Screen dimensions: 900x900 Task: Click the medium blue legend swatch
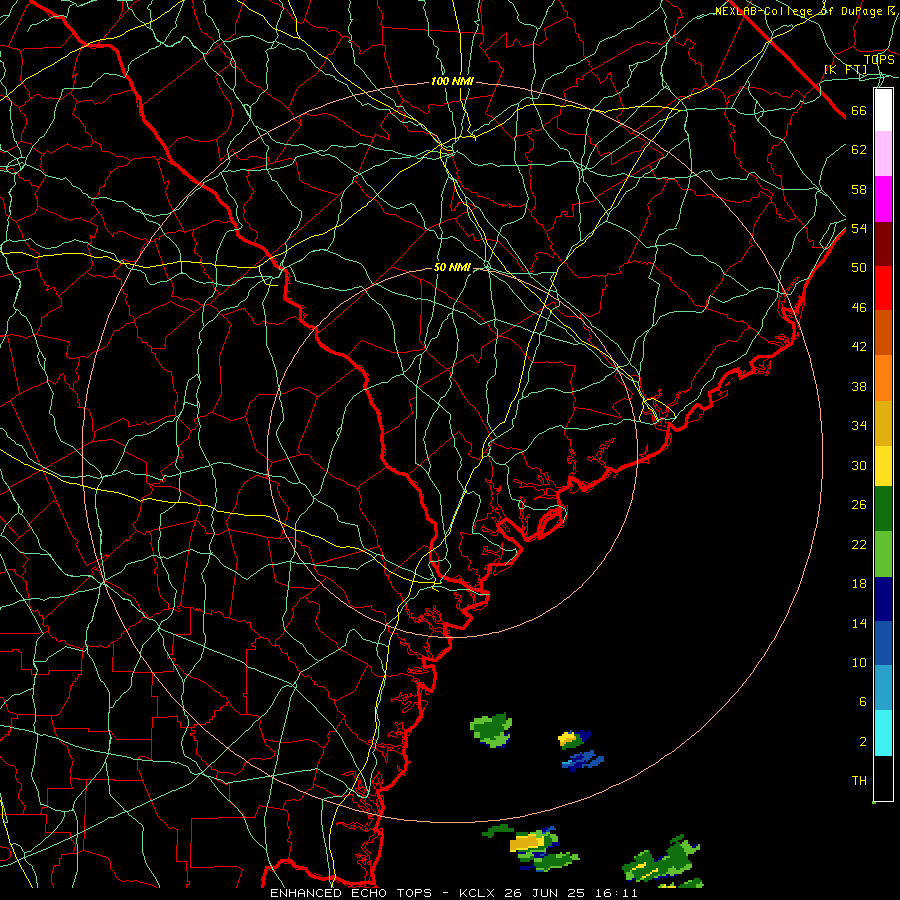click(883, 643)
